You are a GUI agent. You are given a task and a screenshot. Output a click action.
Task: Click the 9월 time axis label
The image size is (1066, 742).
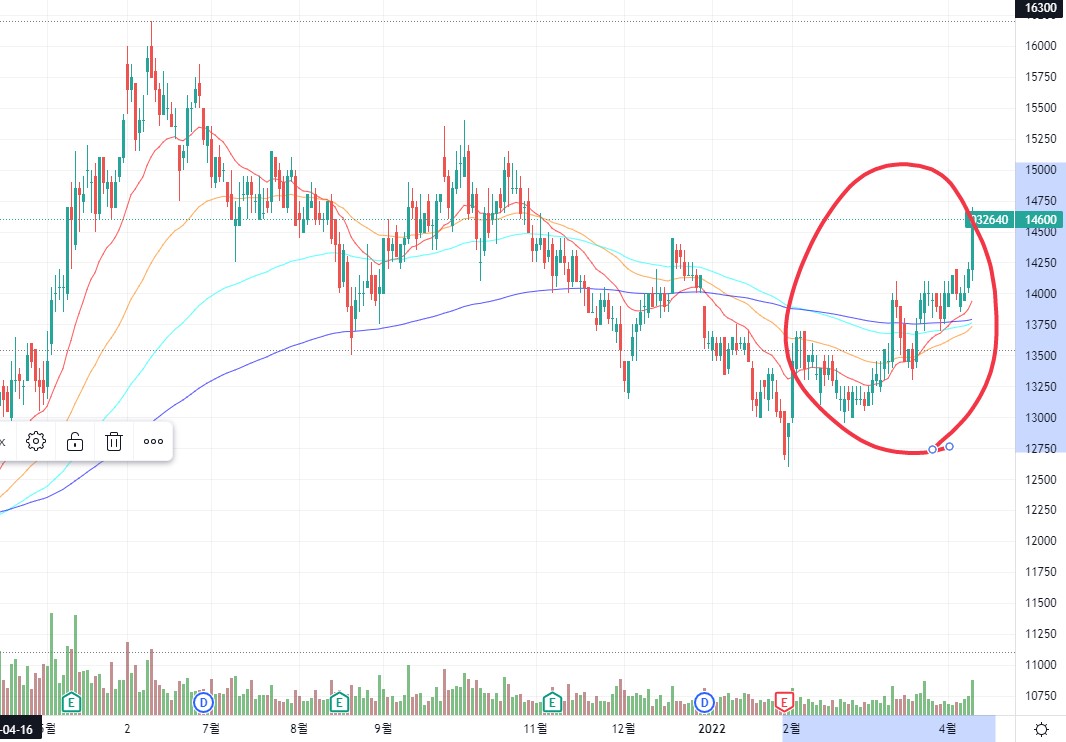click(383, 729)
